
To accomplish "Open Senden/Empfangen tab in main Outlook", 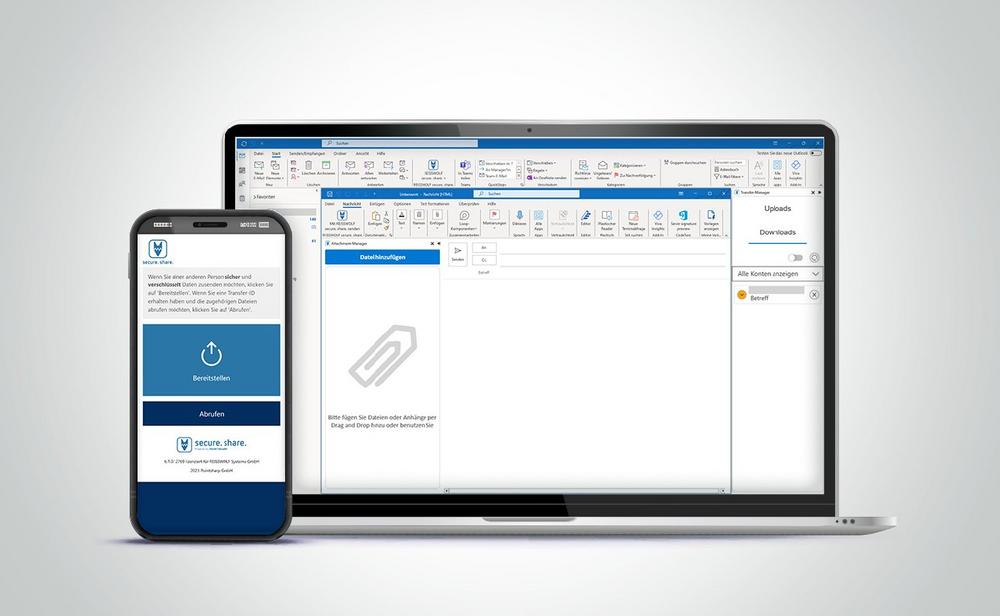I will [x=307, y=154].
